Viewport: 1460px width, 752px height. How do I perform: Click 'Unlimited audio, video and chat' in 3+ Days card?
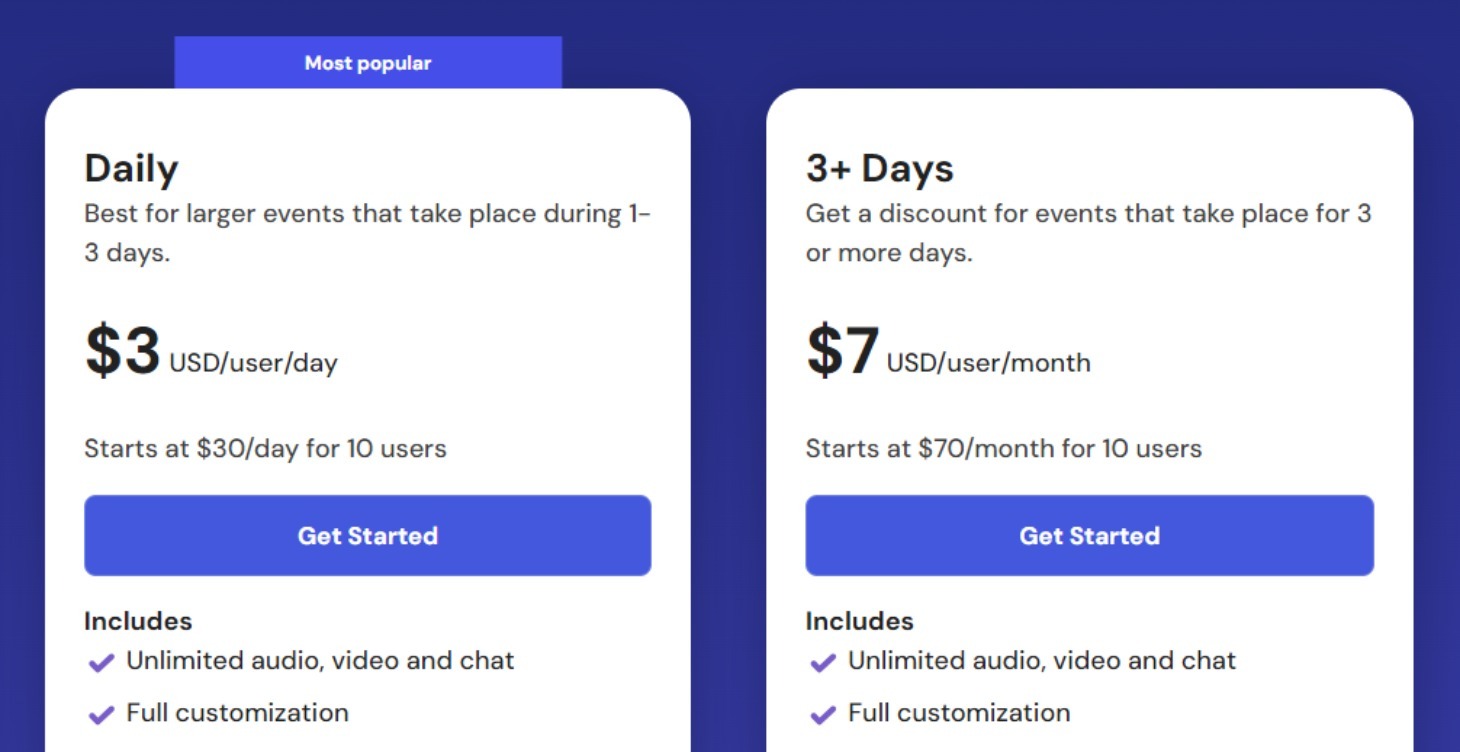1042,660
